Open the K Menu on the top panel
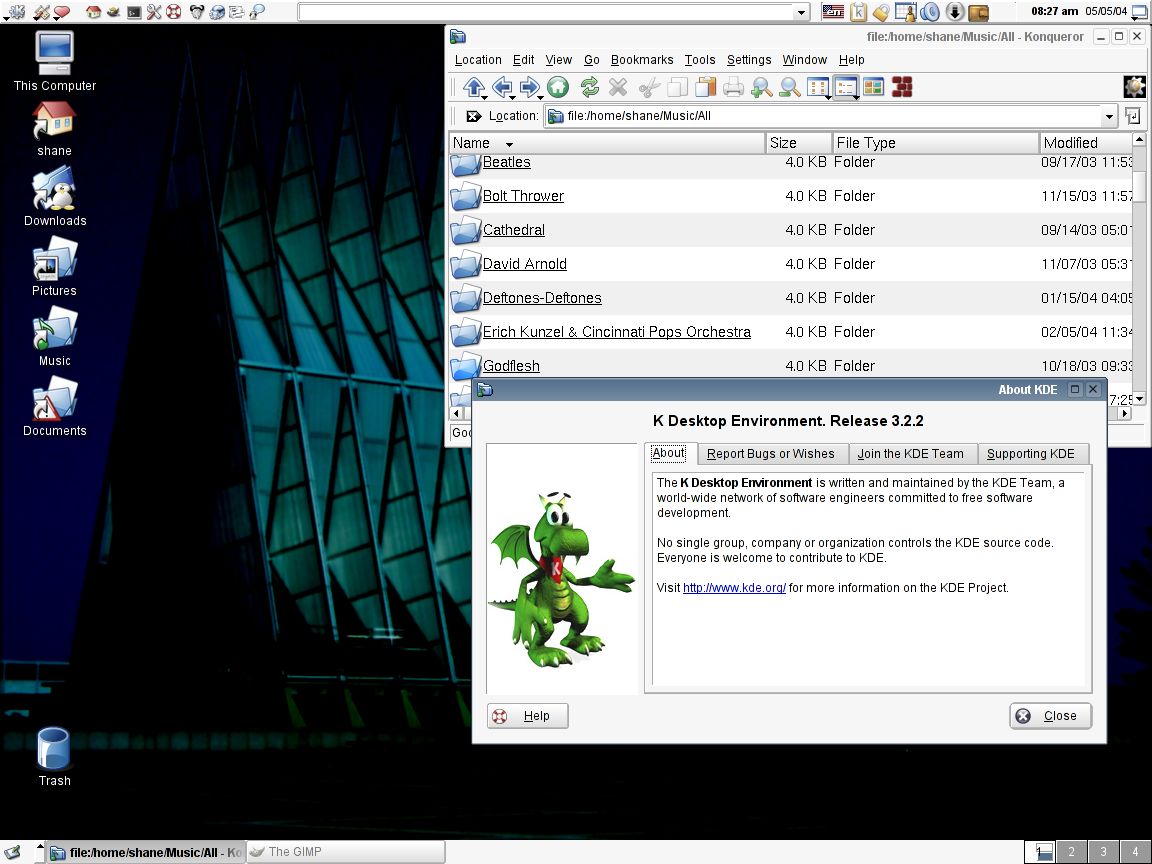The width and height of the screenshot is (1152, 864). (x=15, y=12)
